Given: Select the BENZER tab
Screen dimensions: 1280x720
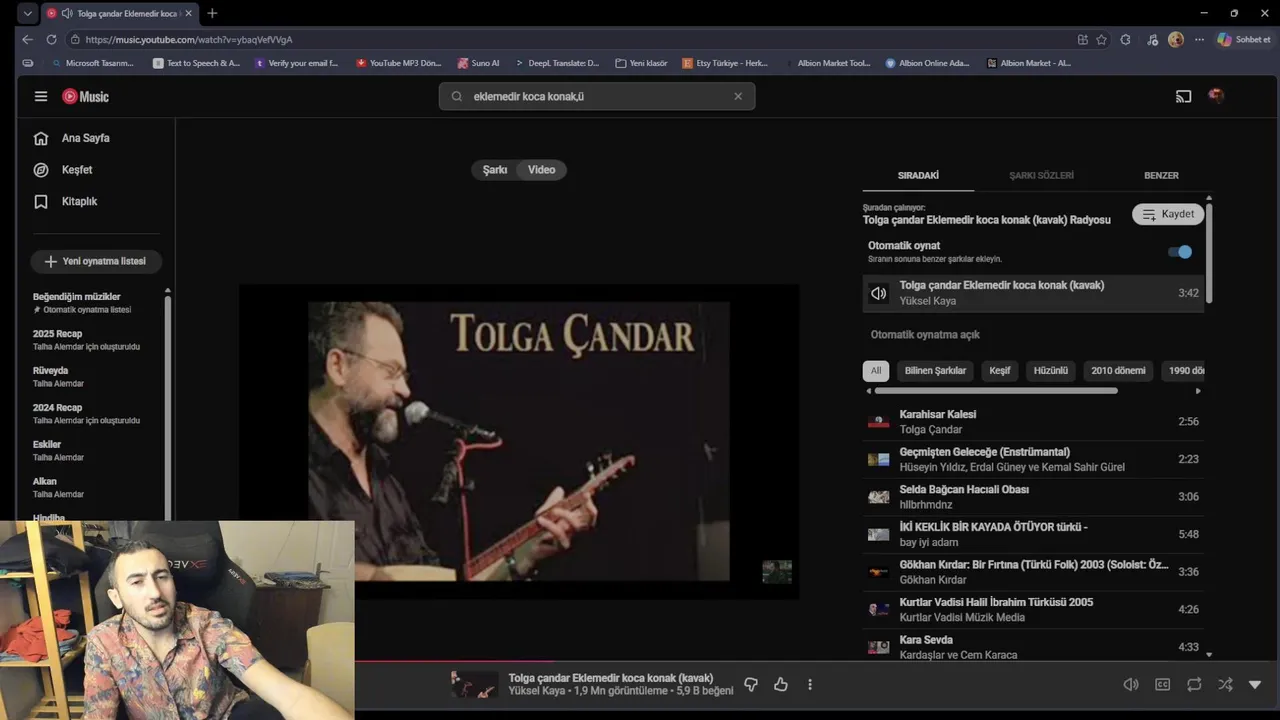Looking at the screenshot, I should (1161, 175).
